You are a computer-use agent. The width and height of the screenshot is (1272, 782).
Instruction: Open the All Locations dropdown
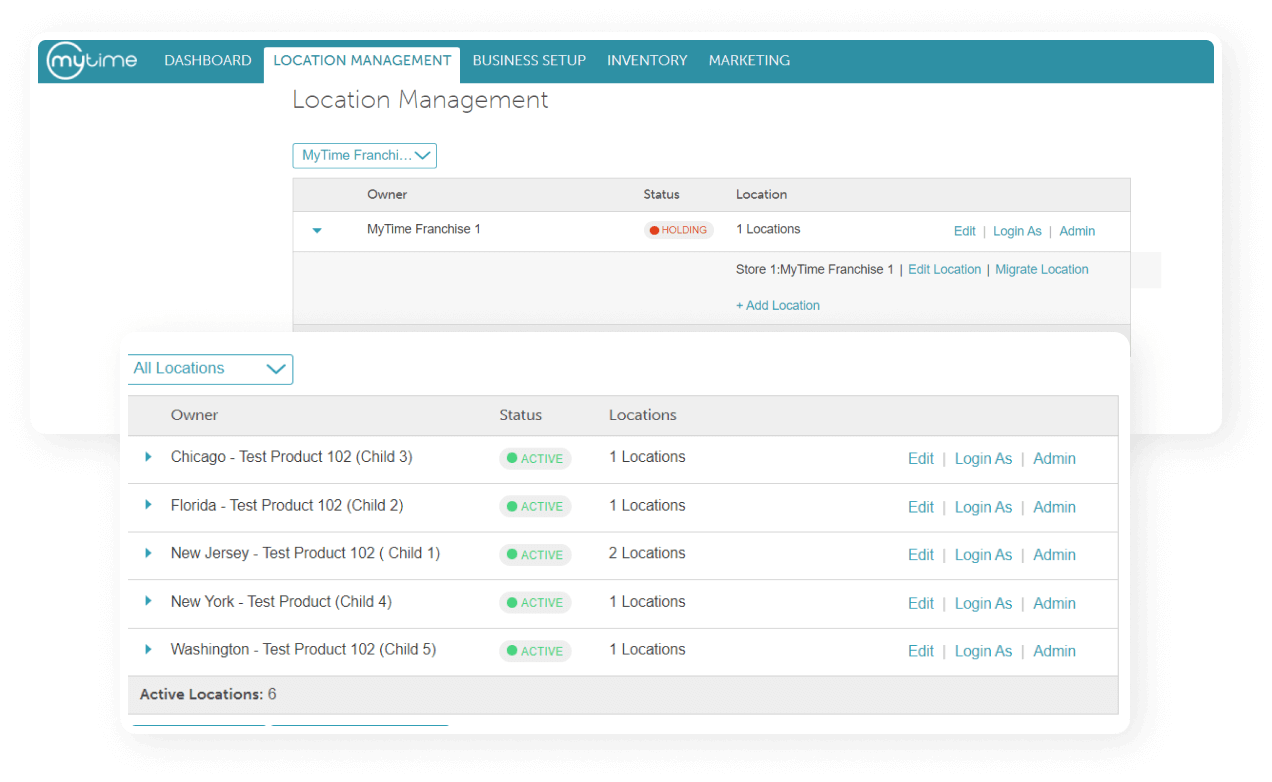[x=210, y=369]
